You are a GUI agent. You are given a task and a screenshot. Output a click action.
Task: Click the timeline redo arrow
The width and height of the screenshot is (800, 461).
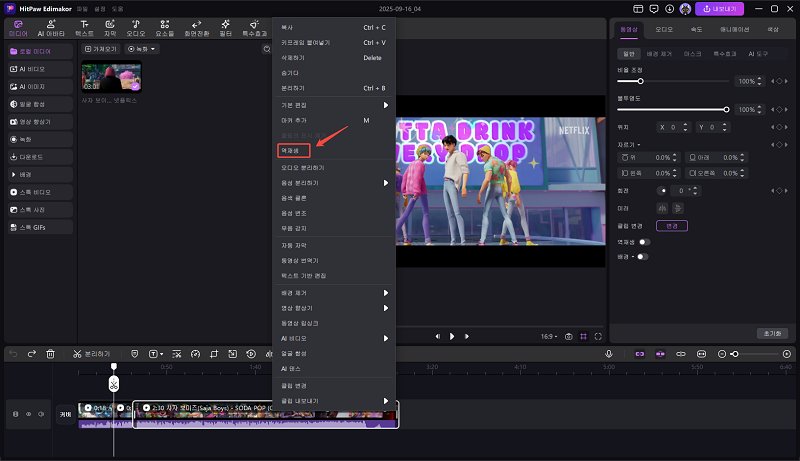[32, 354]
